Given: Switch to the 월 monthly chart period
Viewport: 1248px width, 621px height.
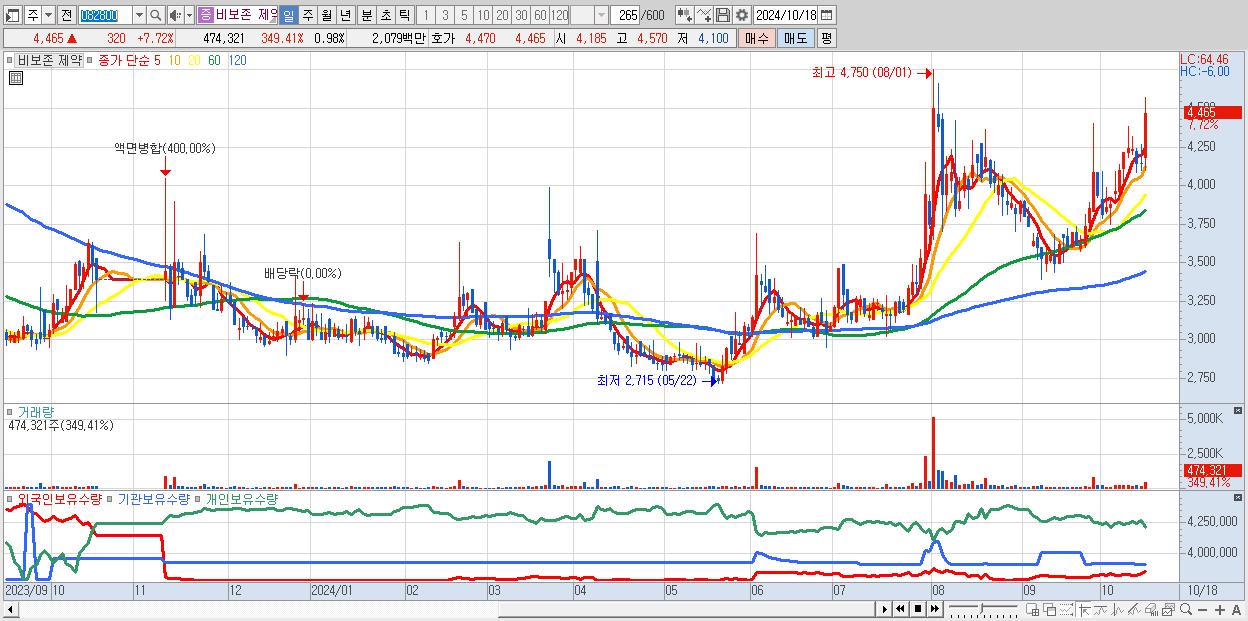Looking at the screenshot, I should [326, 15].
